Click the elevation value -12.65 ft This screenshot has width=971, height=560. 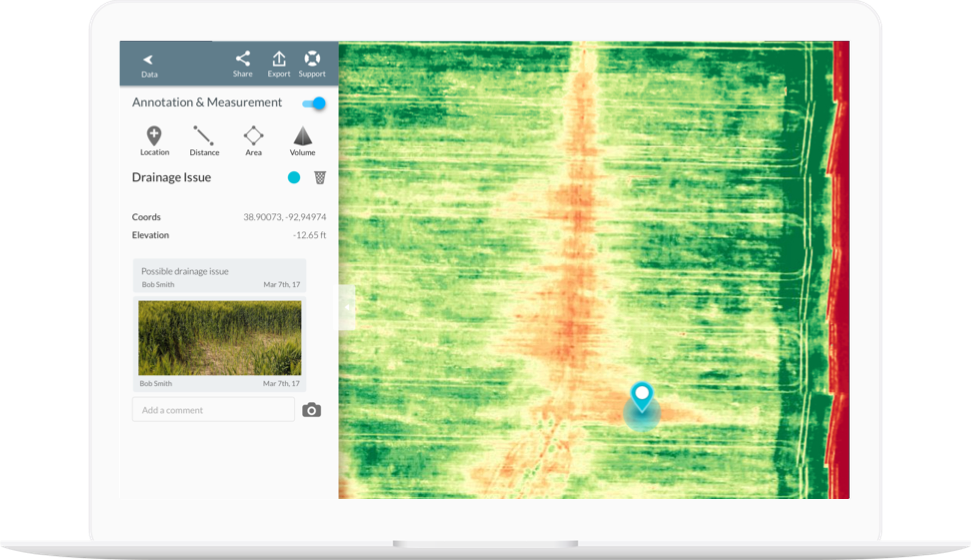[310, 235]
